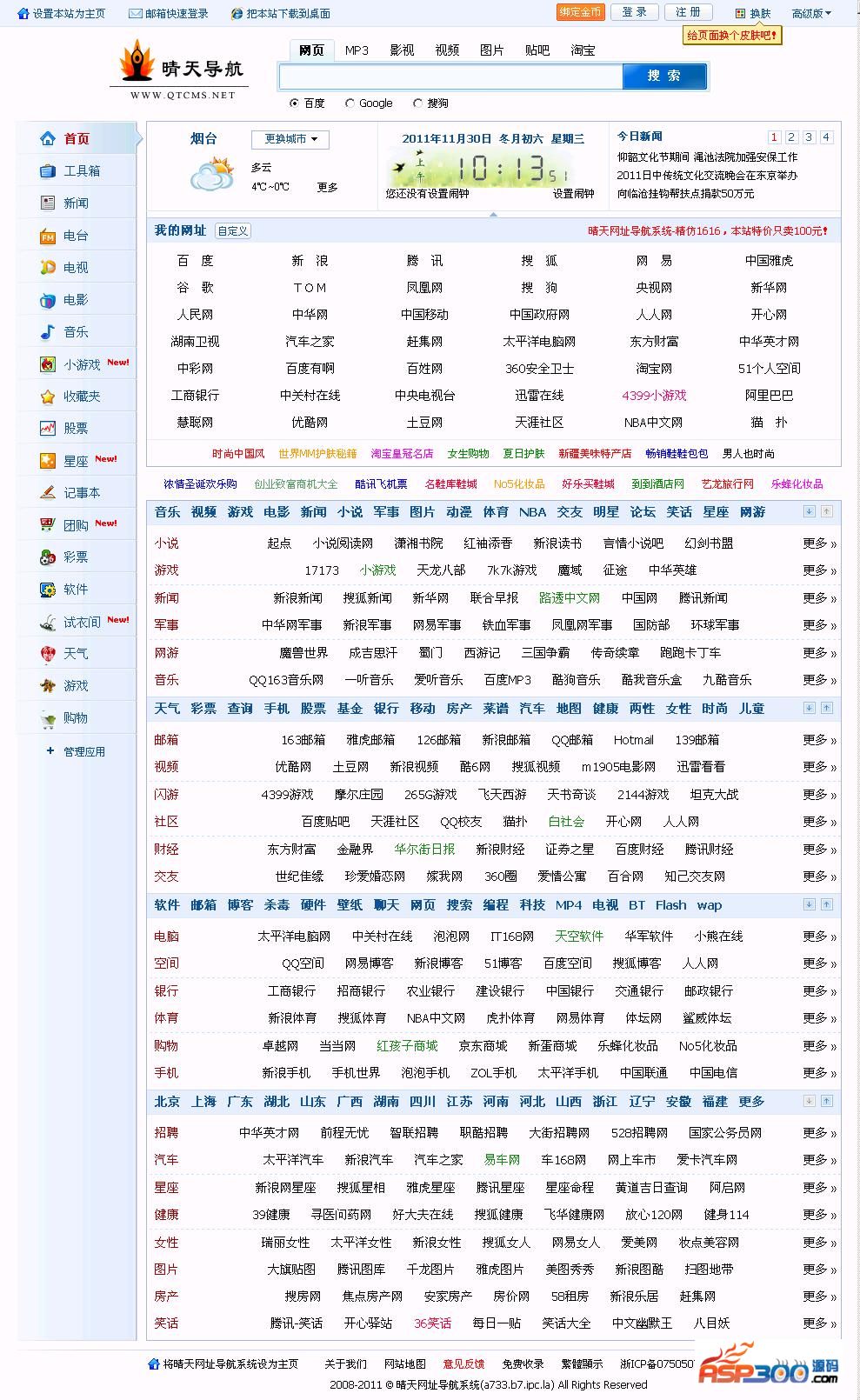Image resolution: width=860 pixels, height=1400 pixels.
Task: Click the 自定义 customize button
Action: [233, 230]
